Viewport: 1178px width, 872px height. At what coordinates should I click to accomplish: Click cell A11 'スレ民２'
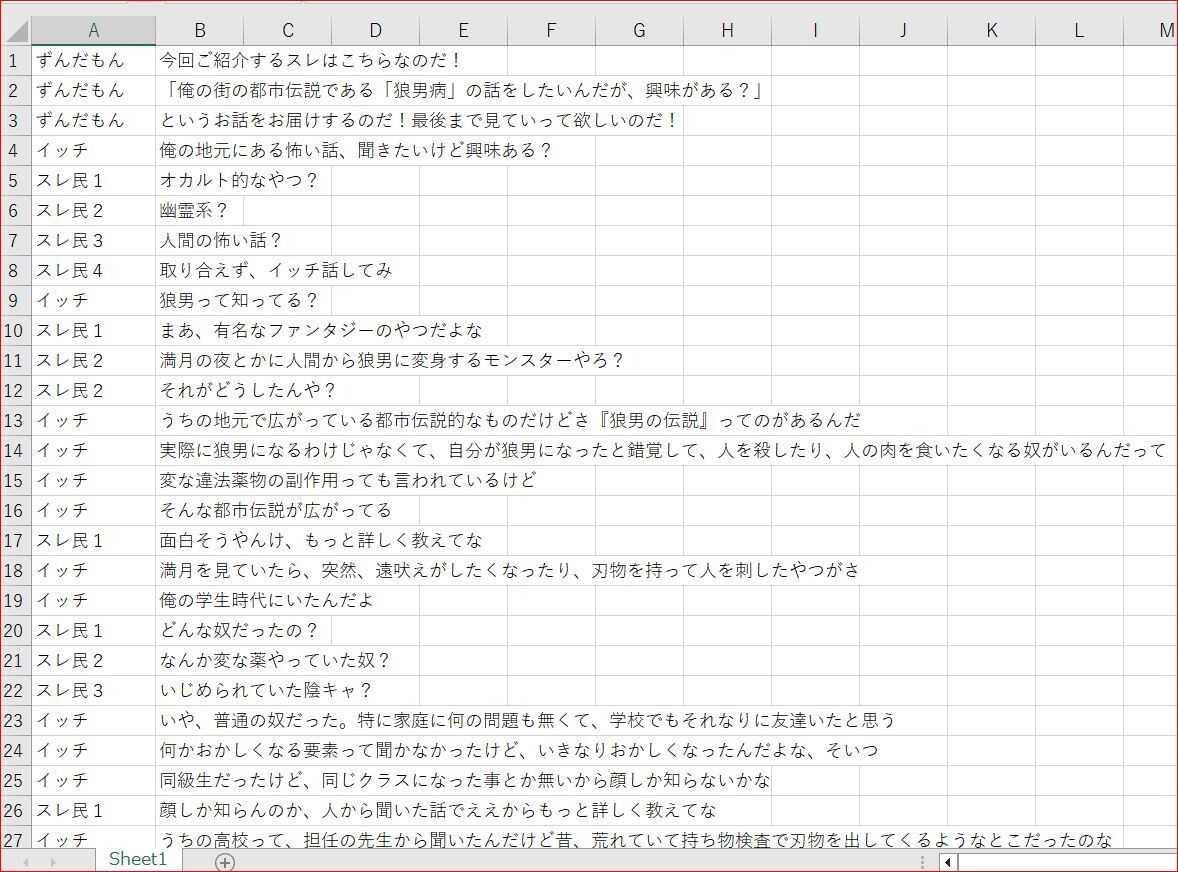coord(93,361)
